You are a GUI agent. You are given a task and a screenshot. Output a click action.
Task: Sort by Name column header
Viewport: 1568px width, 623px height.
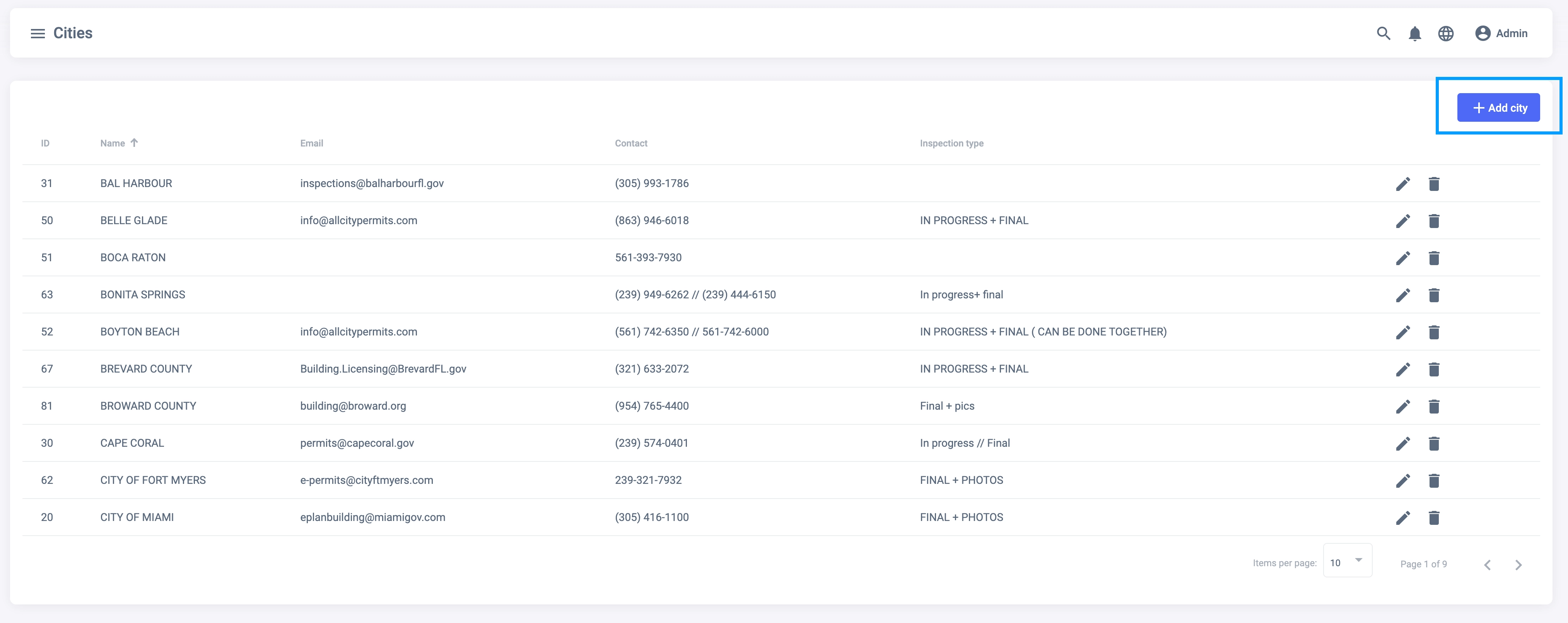point(113,144)
